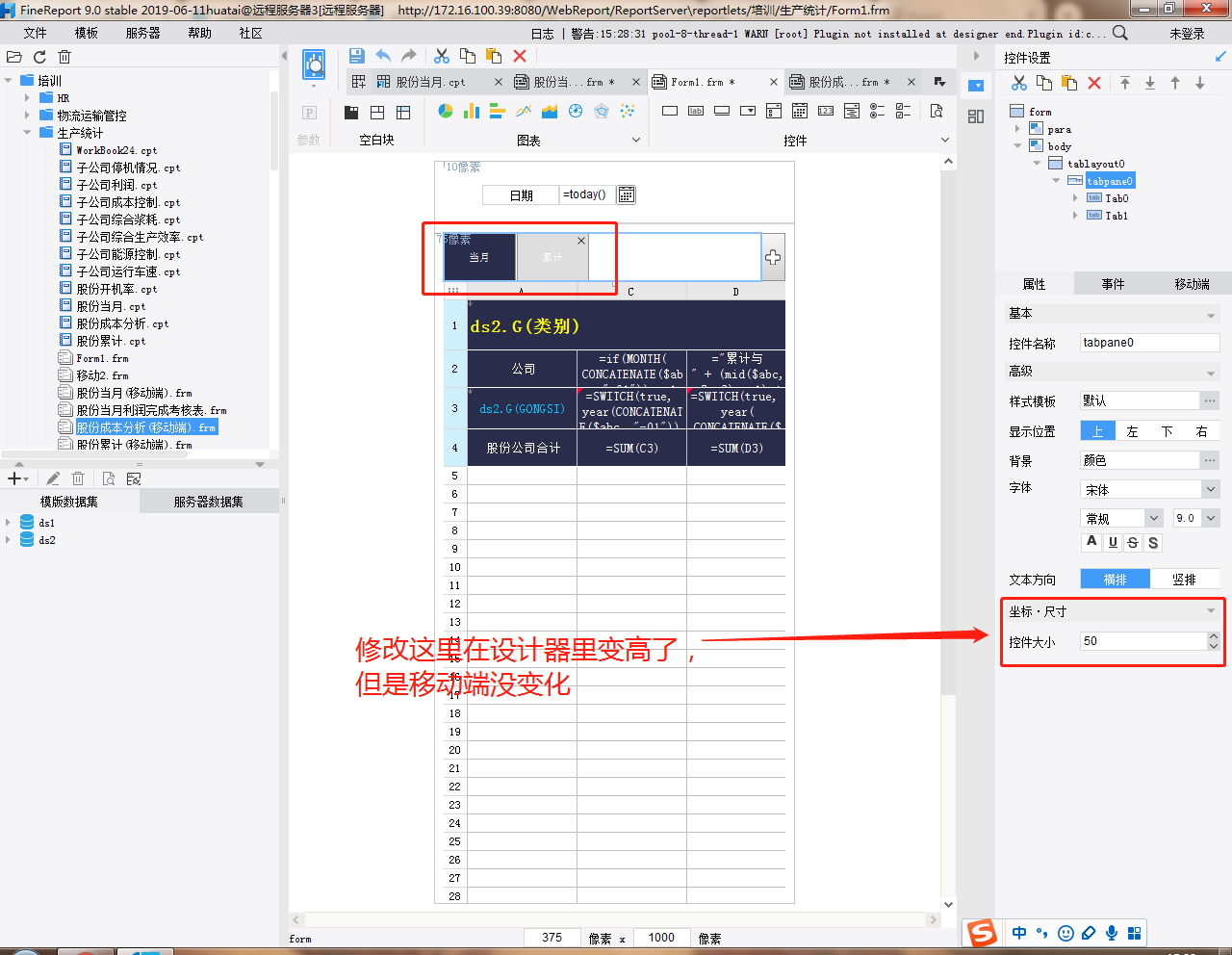Viewport: 1232px width, 955px height.
Task: Click the search magnifier icon in the menu bar
Action: point(1120,33)
